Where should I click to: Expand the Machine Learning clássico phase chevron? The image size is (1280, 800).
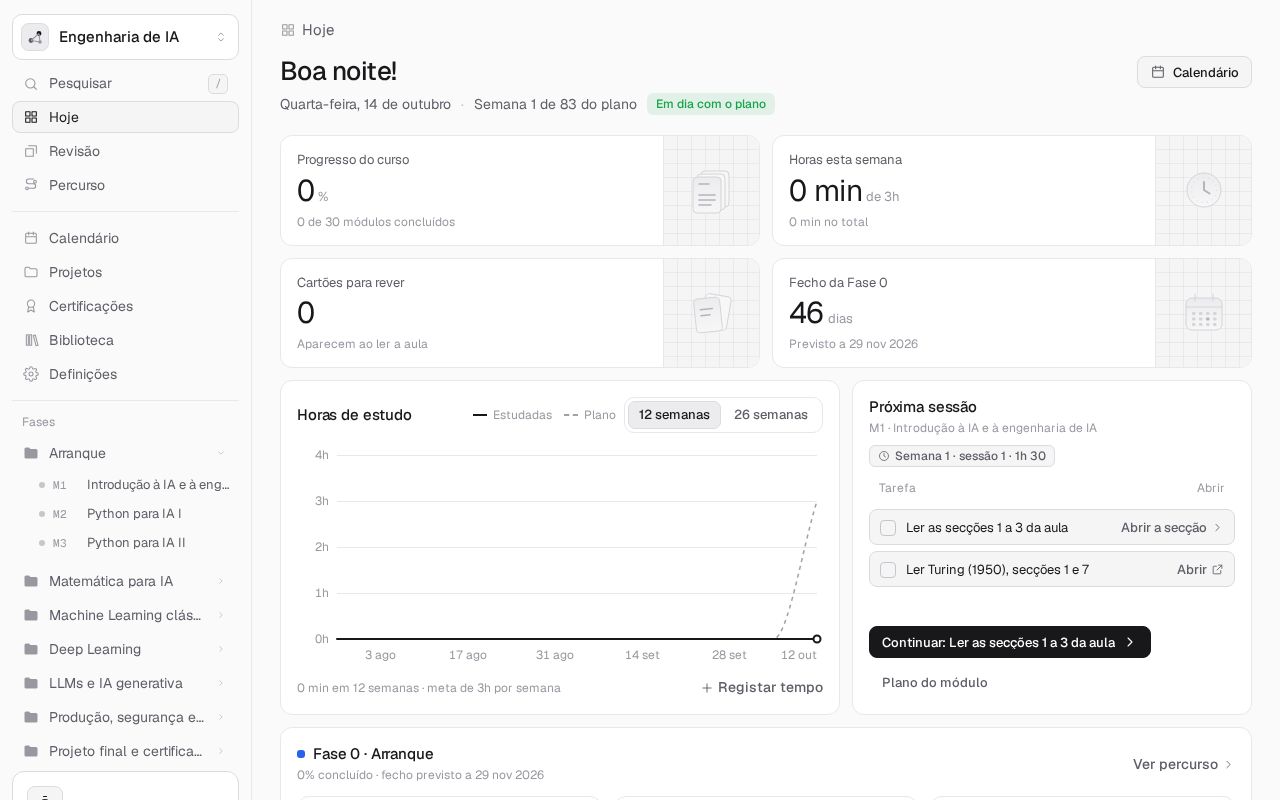[x=221, y=615]
